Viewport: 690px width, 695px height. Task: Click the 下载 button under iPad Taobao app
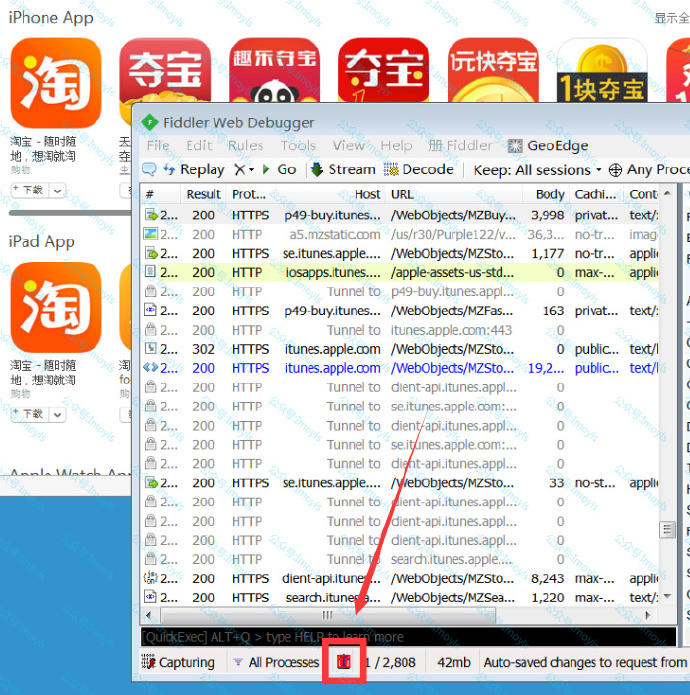tap(30, 414)
